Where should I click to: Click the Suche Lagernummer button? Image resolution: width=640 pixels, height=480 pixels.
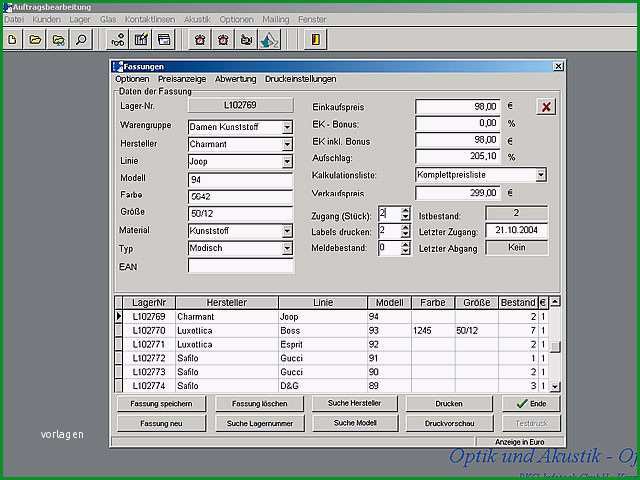260,424
